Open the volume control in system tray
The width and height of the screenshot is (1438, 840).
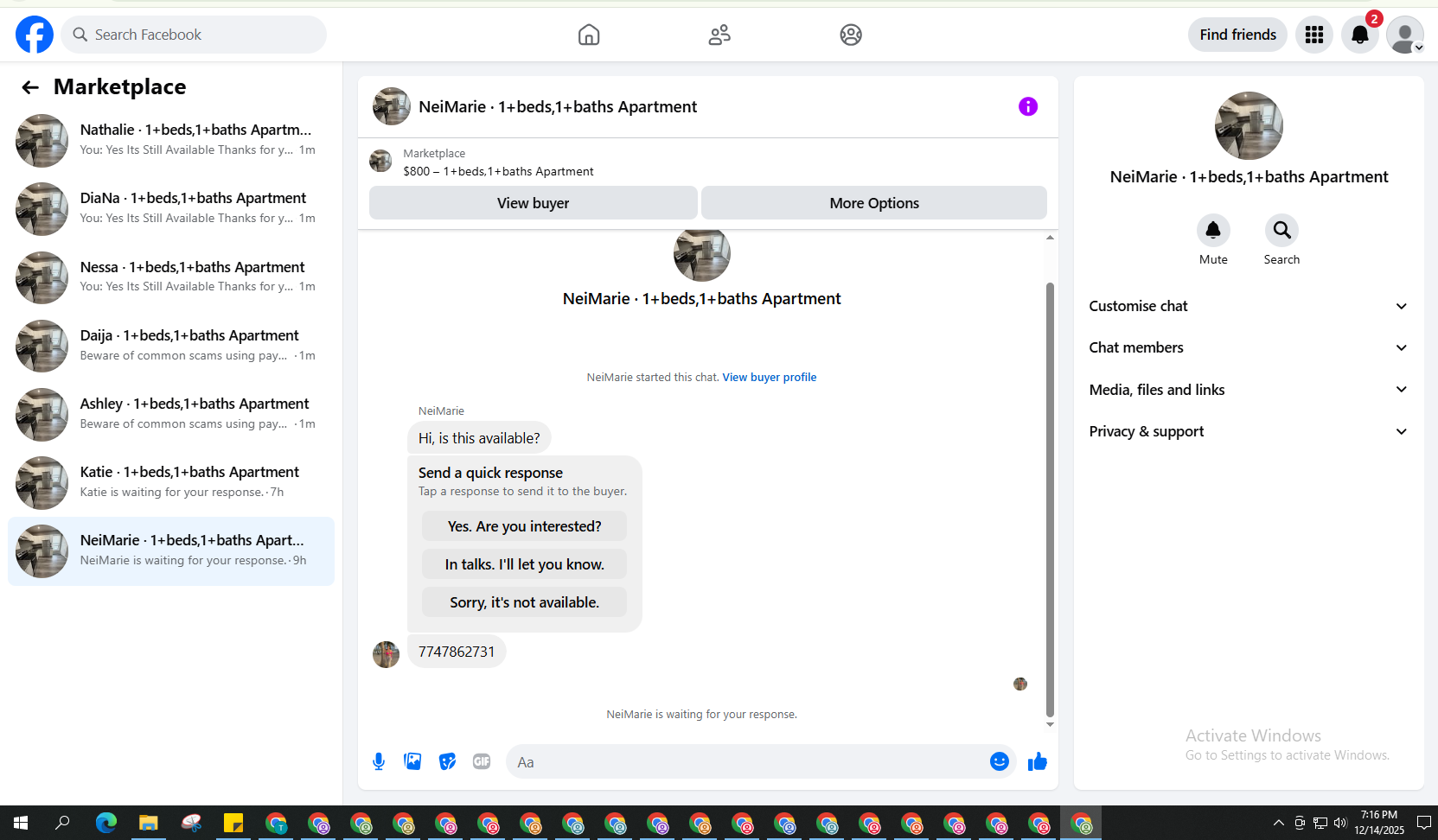1340,823
